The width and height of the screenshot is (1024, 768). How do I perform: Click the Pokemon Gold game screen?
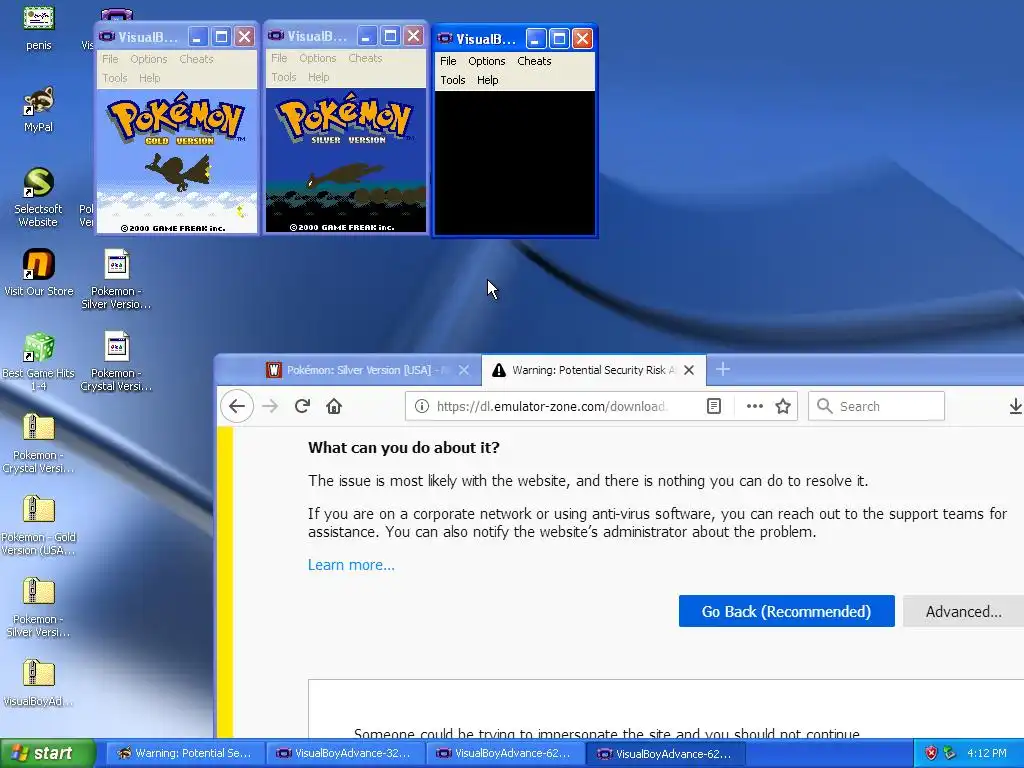(x=177, y=161)
